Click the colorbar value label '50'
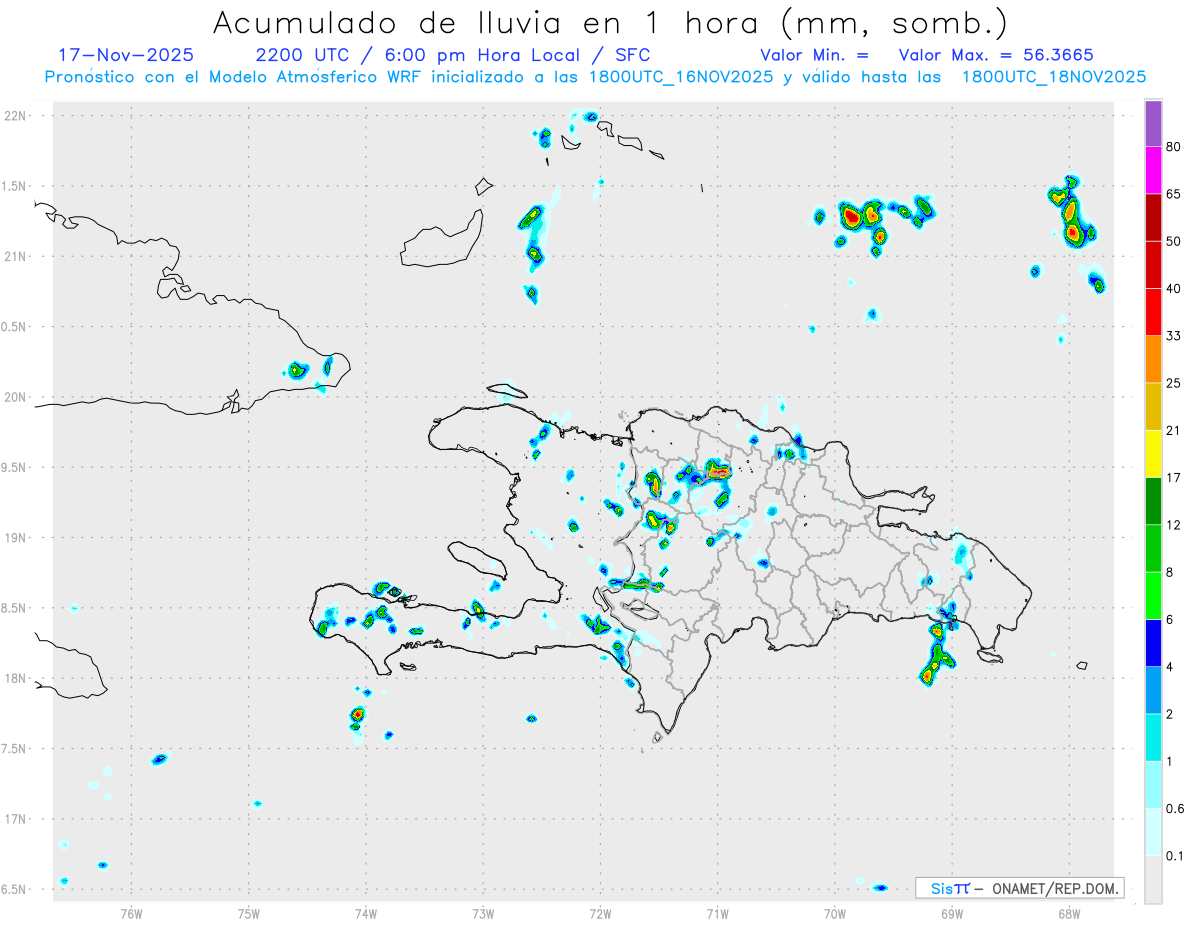1200x927 pixels. coord(1174,241)
